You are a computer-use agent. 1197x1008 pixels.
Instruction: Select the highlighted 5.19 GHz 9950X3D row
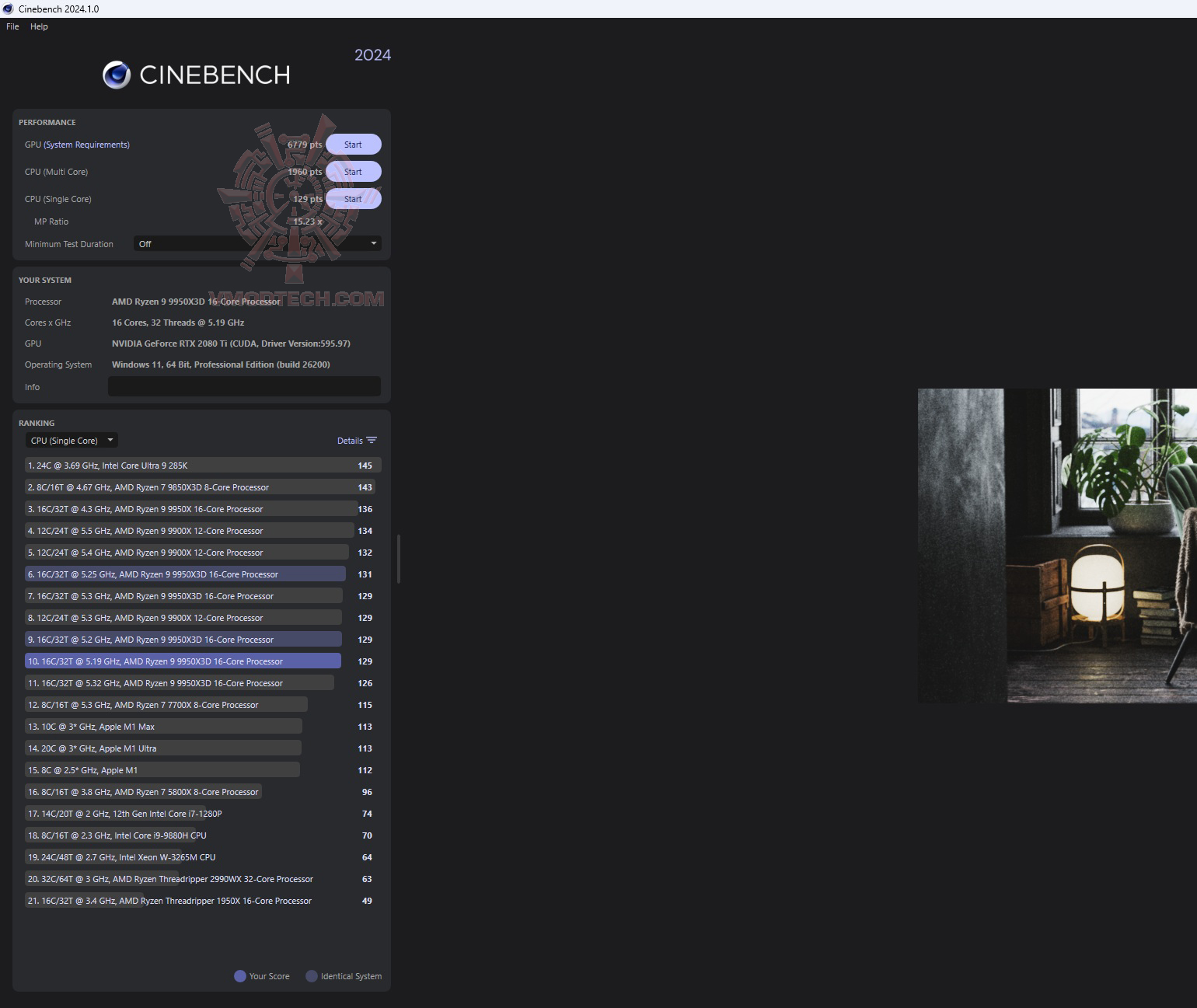pos(203,661)
